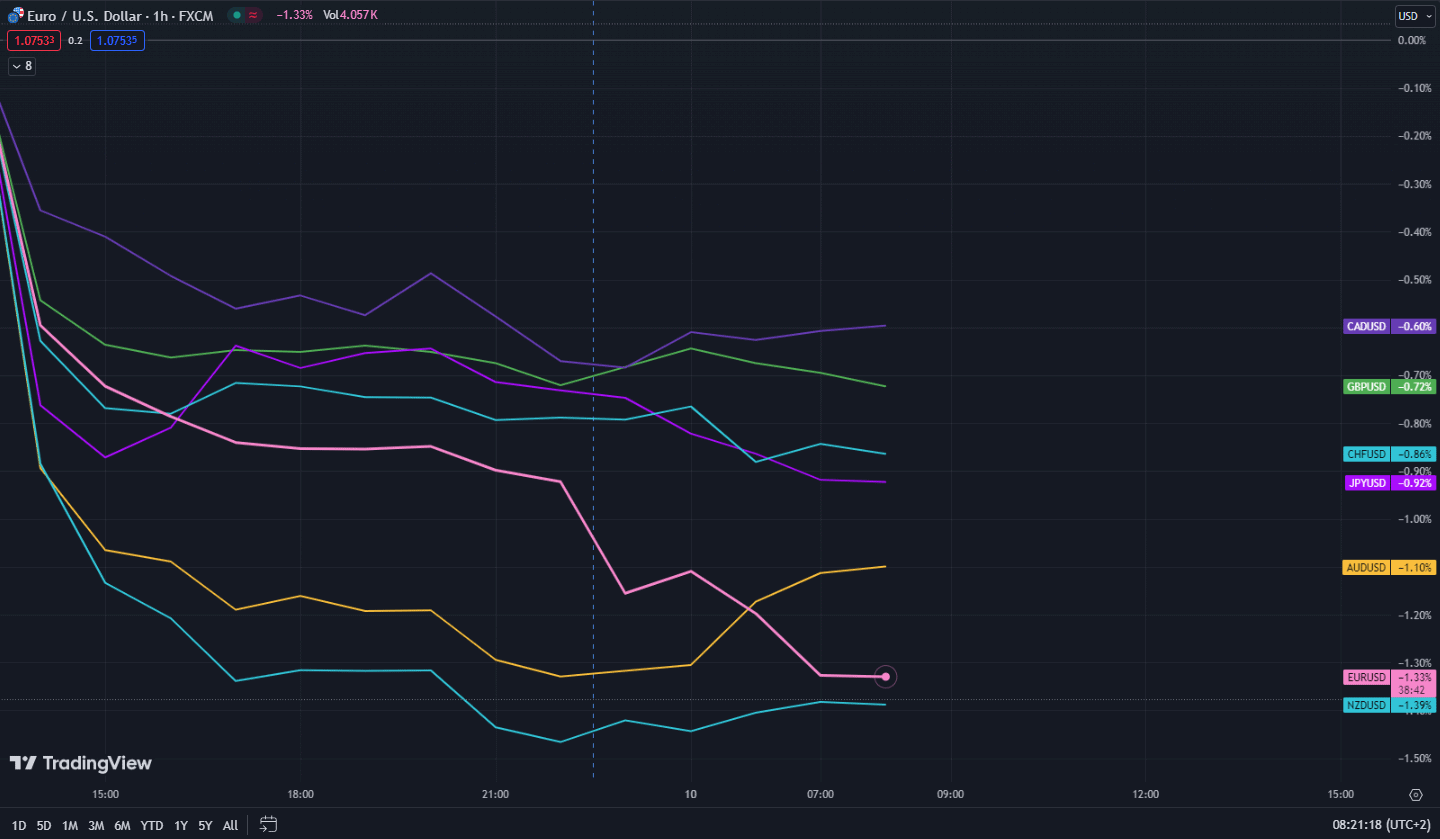Select the 3M time range

pos(96,826)
